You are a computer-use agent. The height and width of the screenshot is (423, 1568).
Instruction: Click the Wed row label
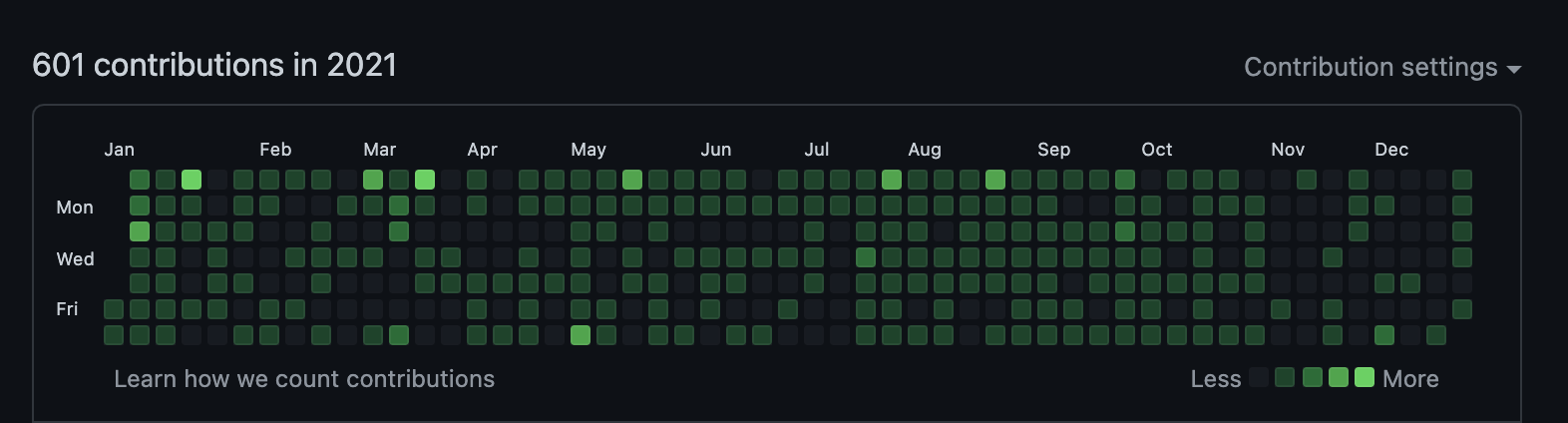click(75, 258)
